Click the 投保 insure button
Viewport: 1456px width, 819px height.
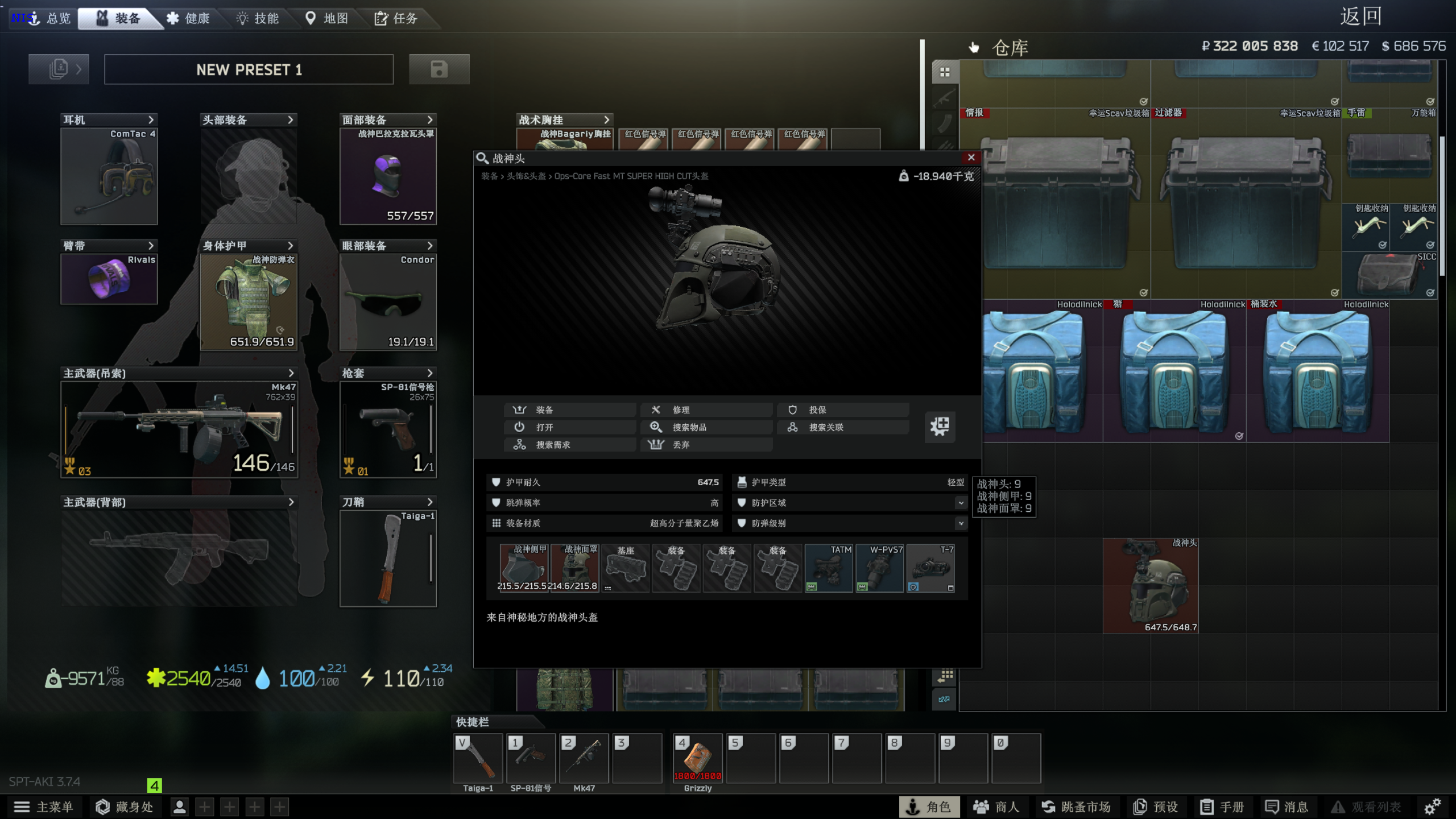tap(843, 409)
